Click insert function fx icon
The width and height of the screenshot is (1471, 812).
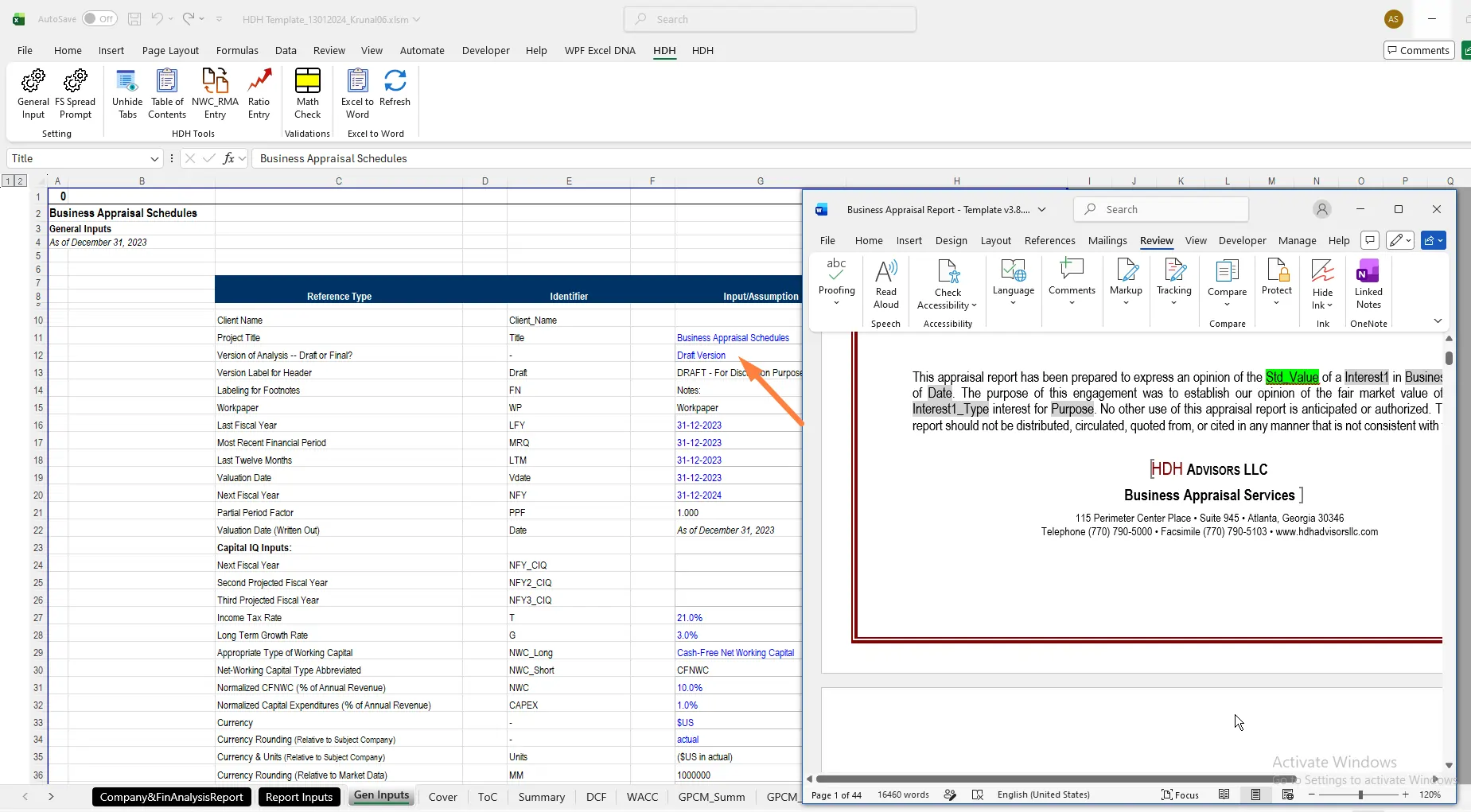coord(229,158)
